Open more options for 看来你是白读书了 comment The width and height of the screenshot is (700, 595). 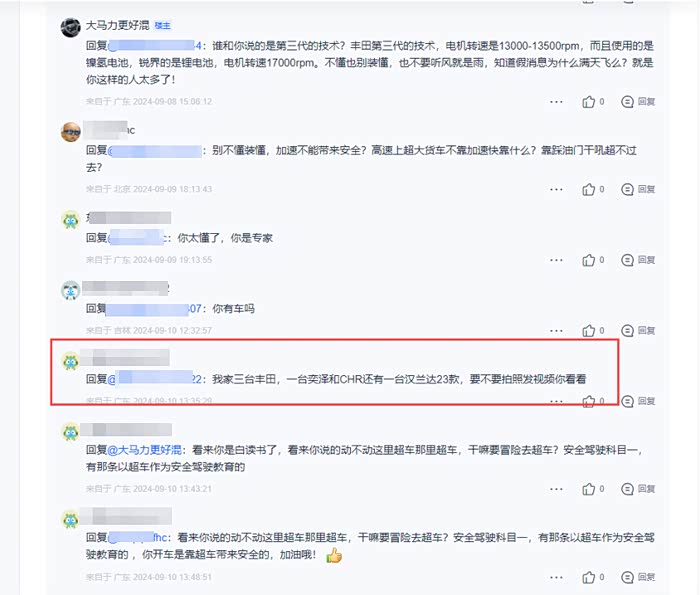pos(556,489)
